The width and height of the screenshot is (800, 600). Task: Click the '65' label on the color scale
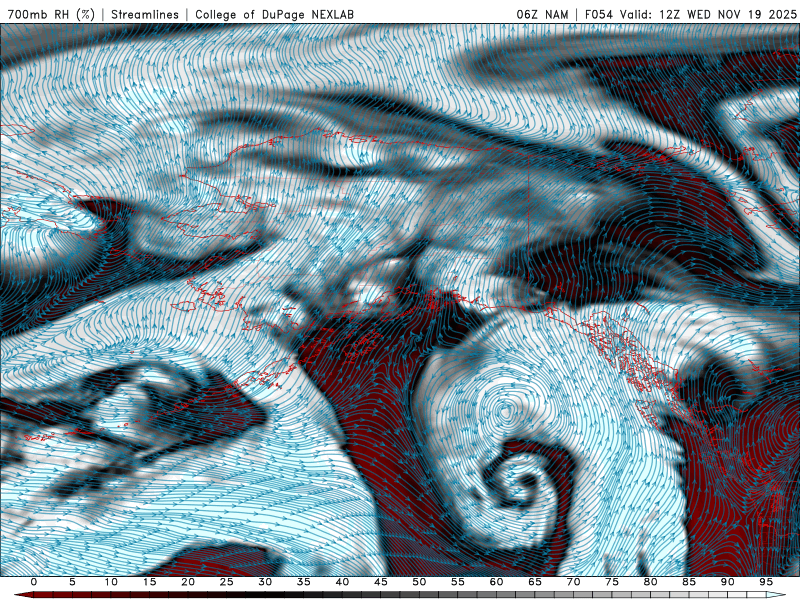click(535, 582)
